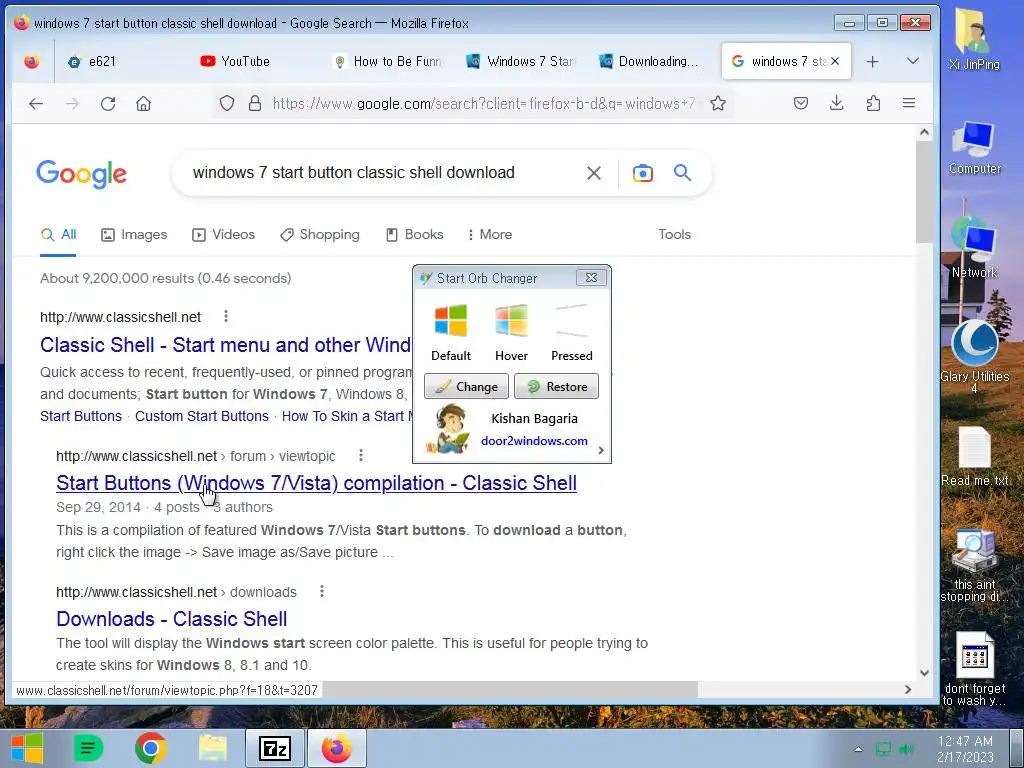Close the Start Orb Changer window

592,278
